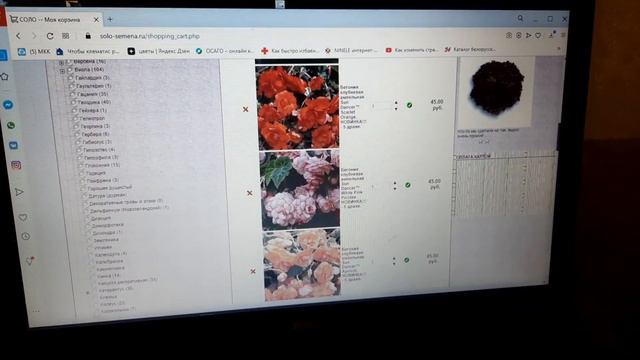
Task: Select the Гелиотроп category
Action: click(x=92, y=118)
